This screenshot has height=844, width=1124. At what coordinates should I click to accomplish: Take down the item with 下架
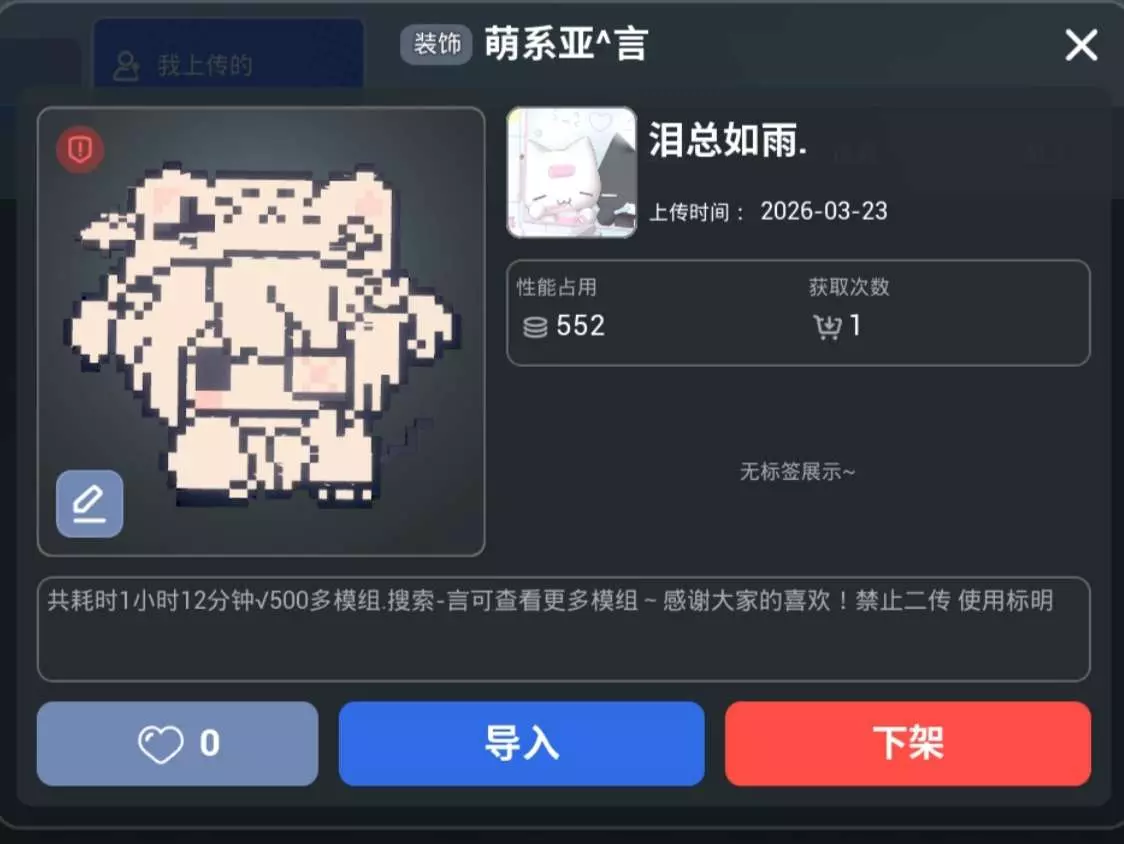(x=908, y=744)
